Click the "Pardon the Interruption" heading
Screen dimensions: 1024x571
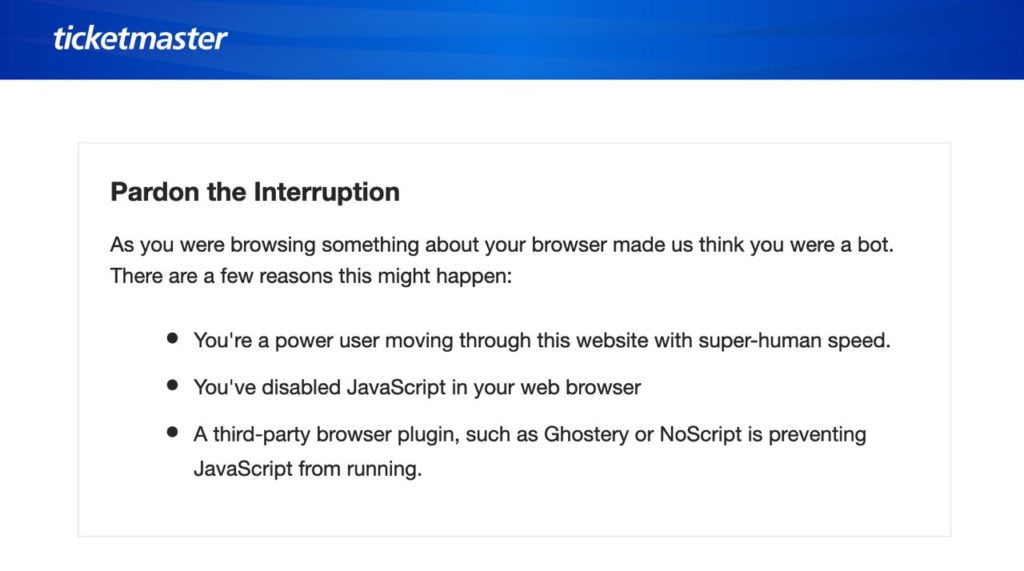click(255, 192)
